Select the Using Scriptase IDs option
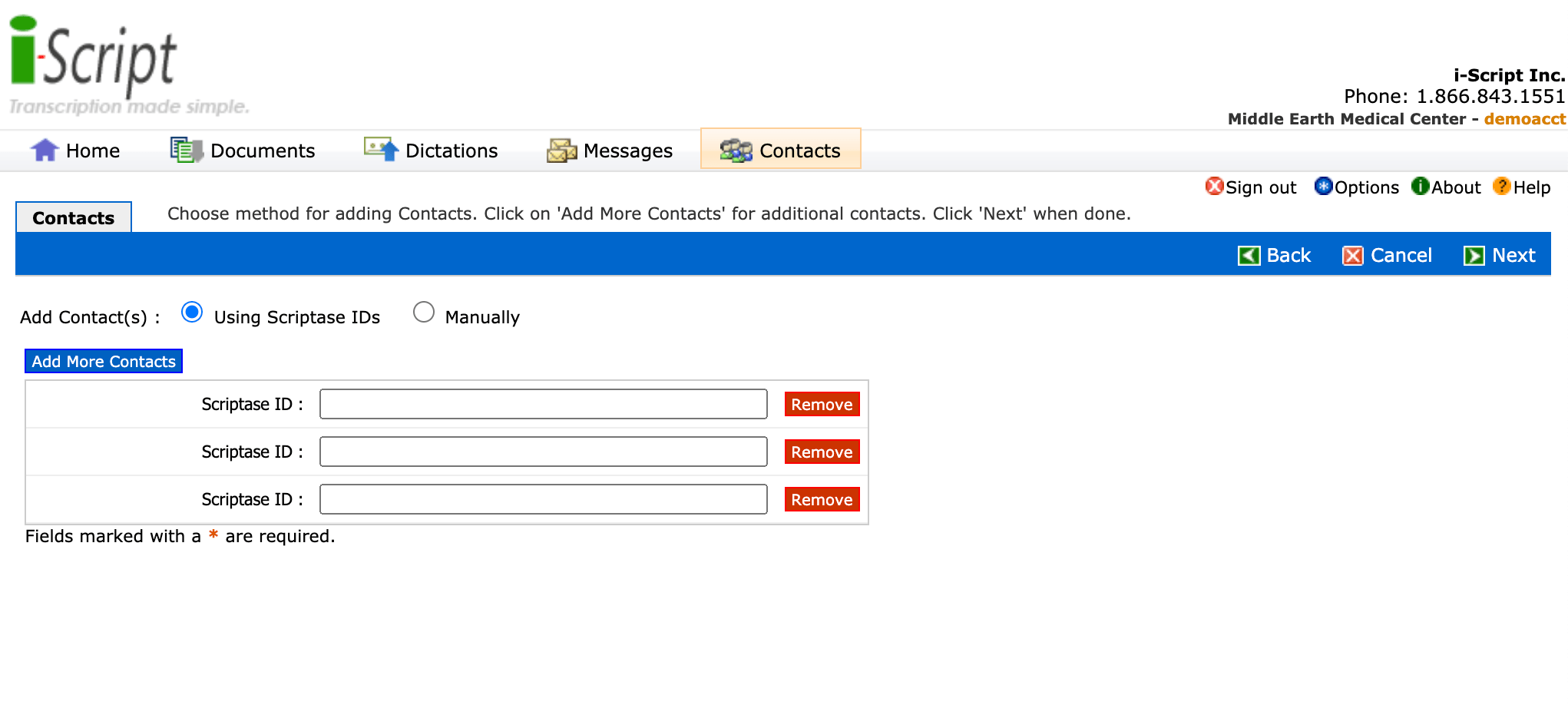Viewport: 1568px width, 705px height. click(x=192, y=313)
